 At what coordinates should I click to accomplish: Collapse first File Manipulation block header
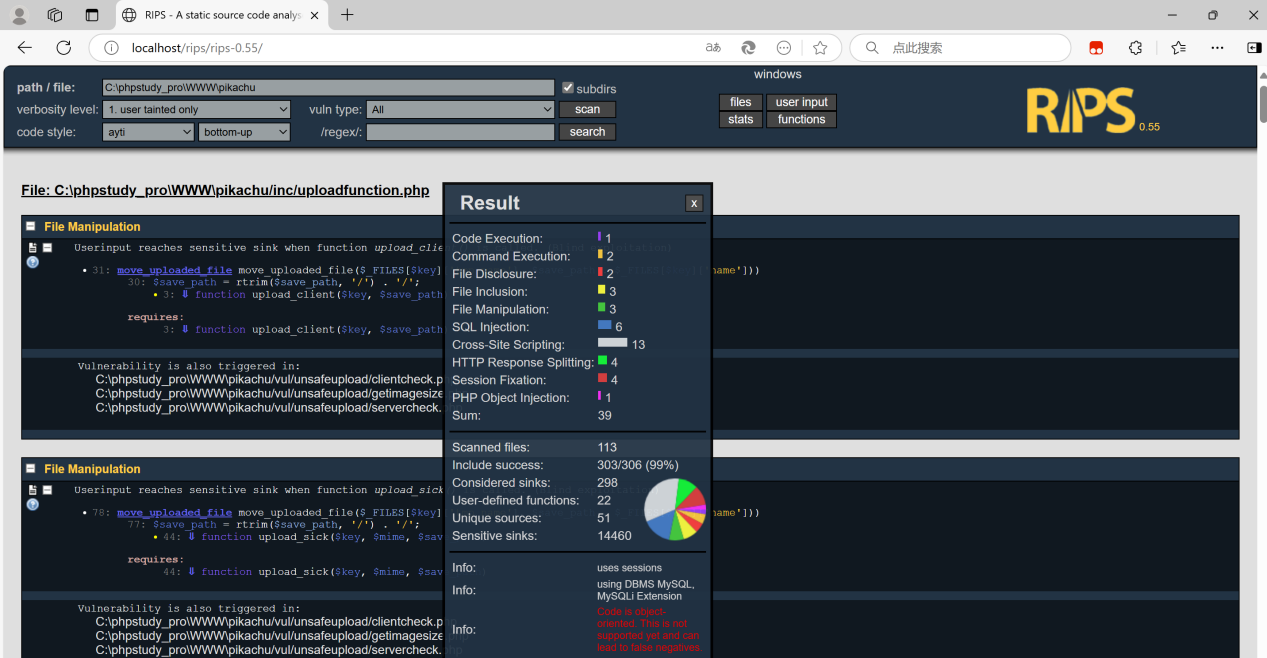pyautogui.click(x=31, y=227)
